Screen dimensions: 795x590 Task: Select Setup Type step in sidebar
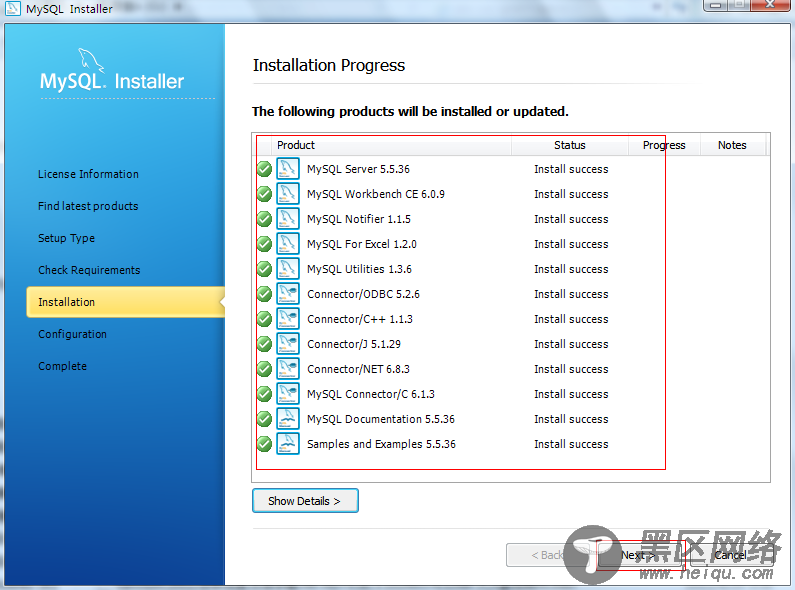click(x=66, y=238)
